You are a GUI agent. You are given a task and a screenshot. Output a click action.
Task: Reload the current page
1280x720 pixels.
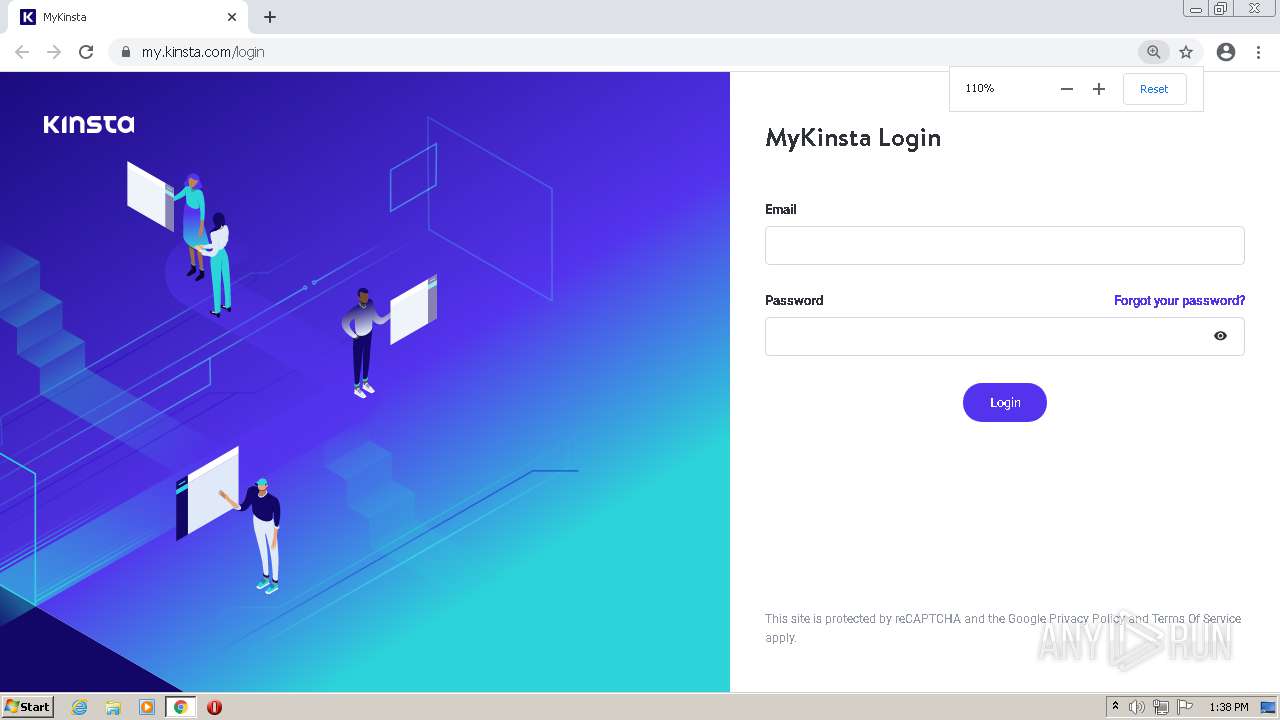click(86, 52)
